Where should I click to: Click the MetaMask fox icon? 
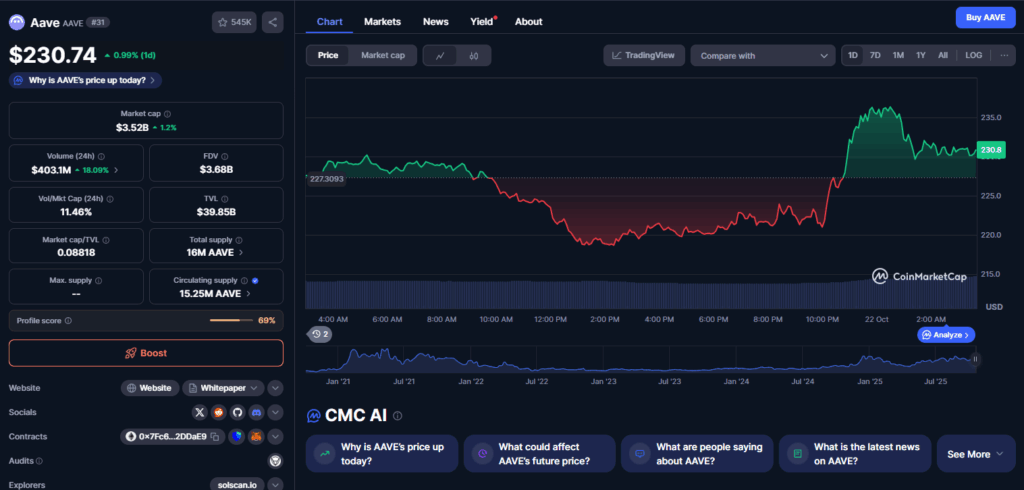coord(256,436)
